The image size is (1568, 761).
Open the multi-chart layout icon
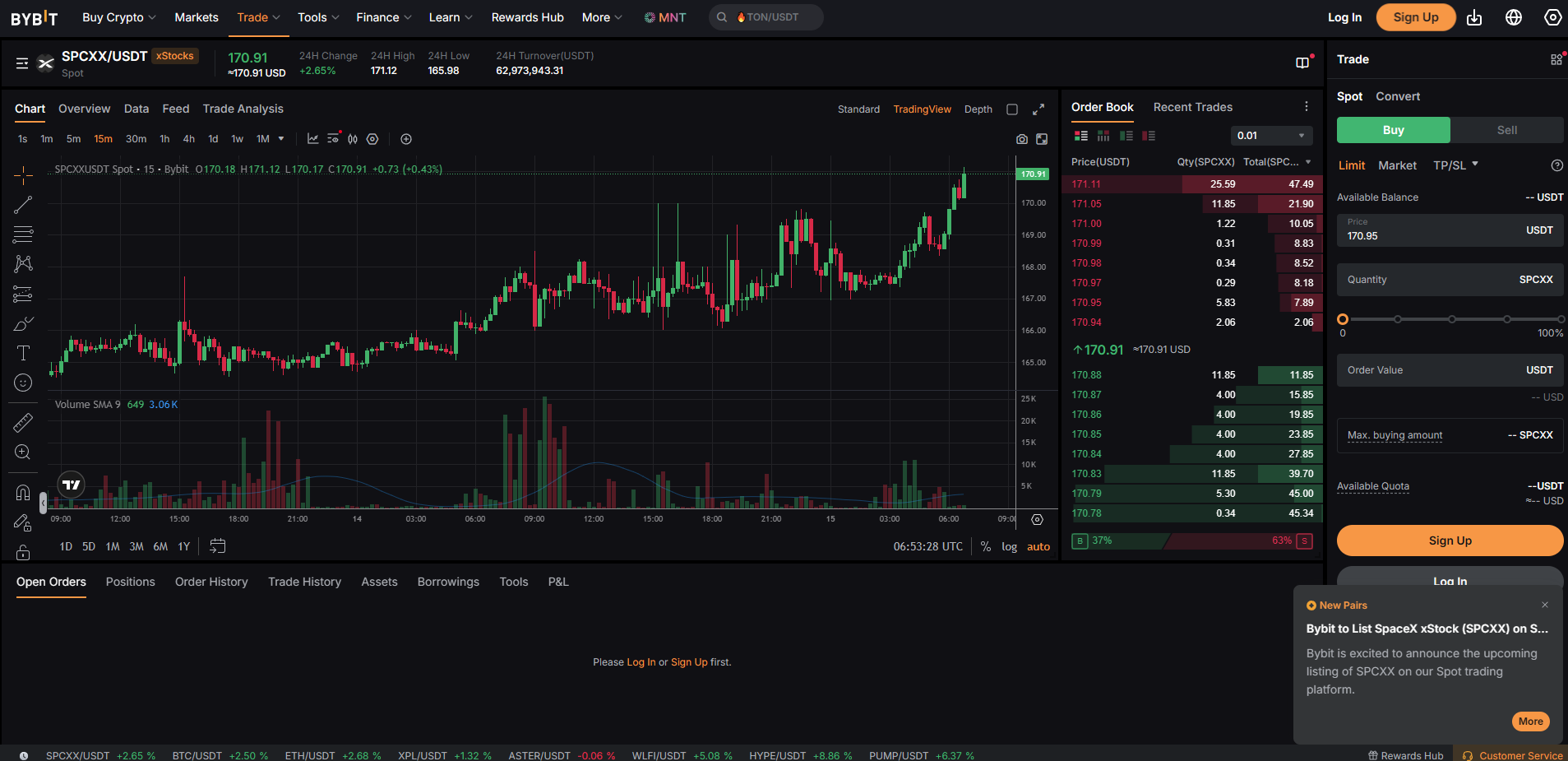[x=1302, y=63]
